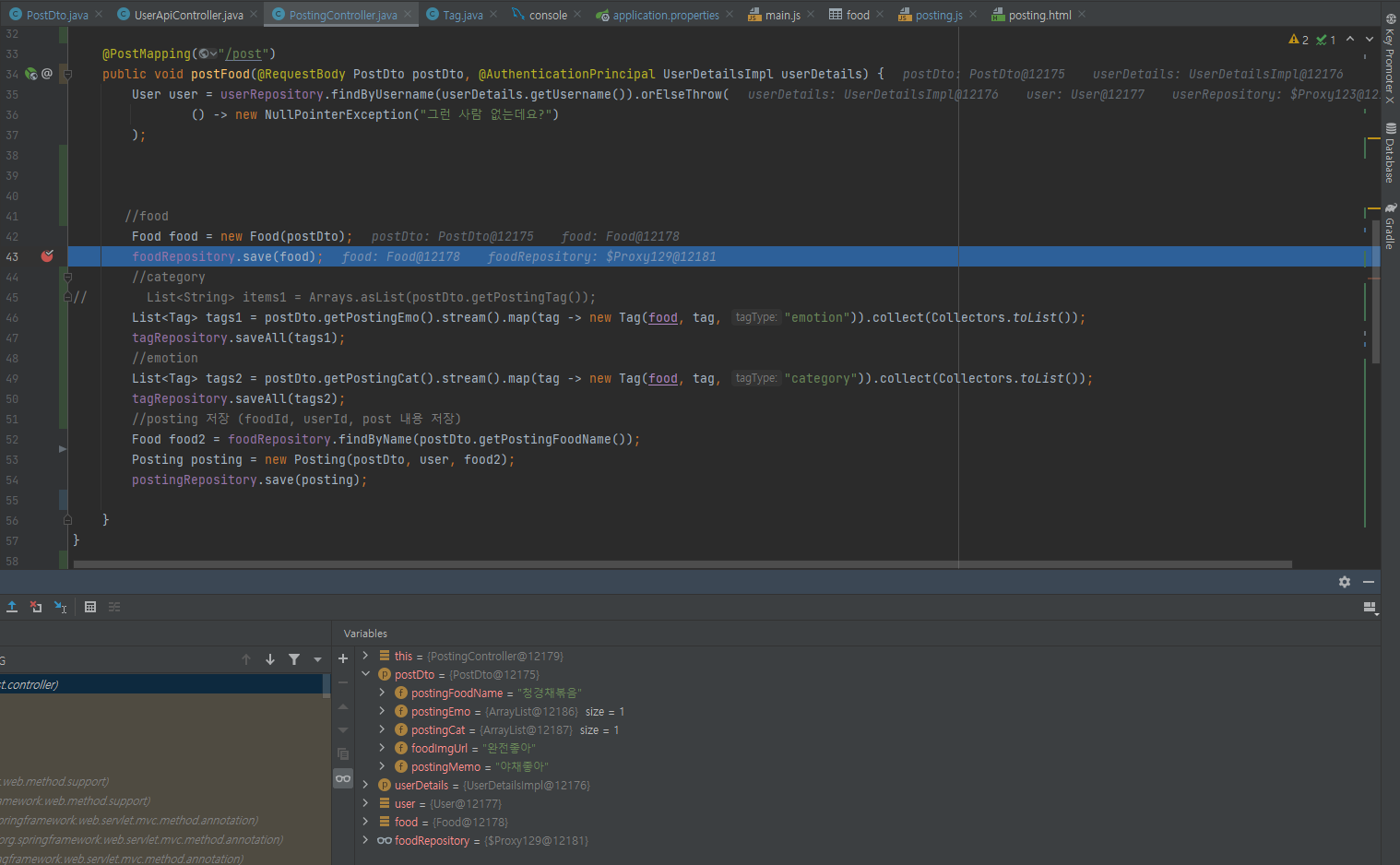Image resolution: width=1400 pixels, height=865 pixels.
Task: Open the Database tool window
Action: tap(1390, 152)
